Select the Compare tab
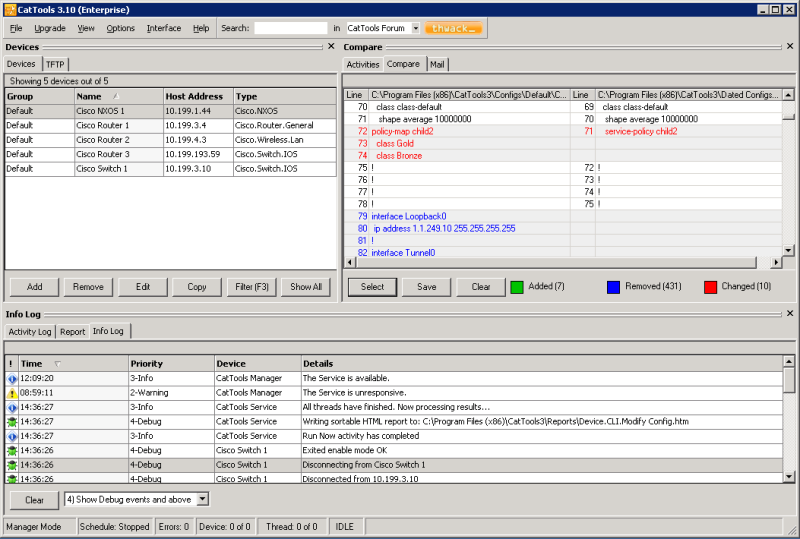800x539 pixels. 403,64
